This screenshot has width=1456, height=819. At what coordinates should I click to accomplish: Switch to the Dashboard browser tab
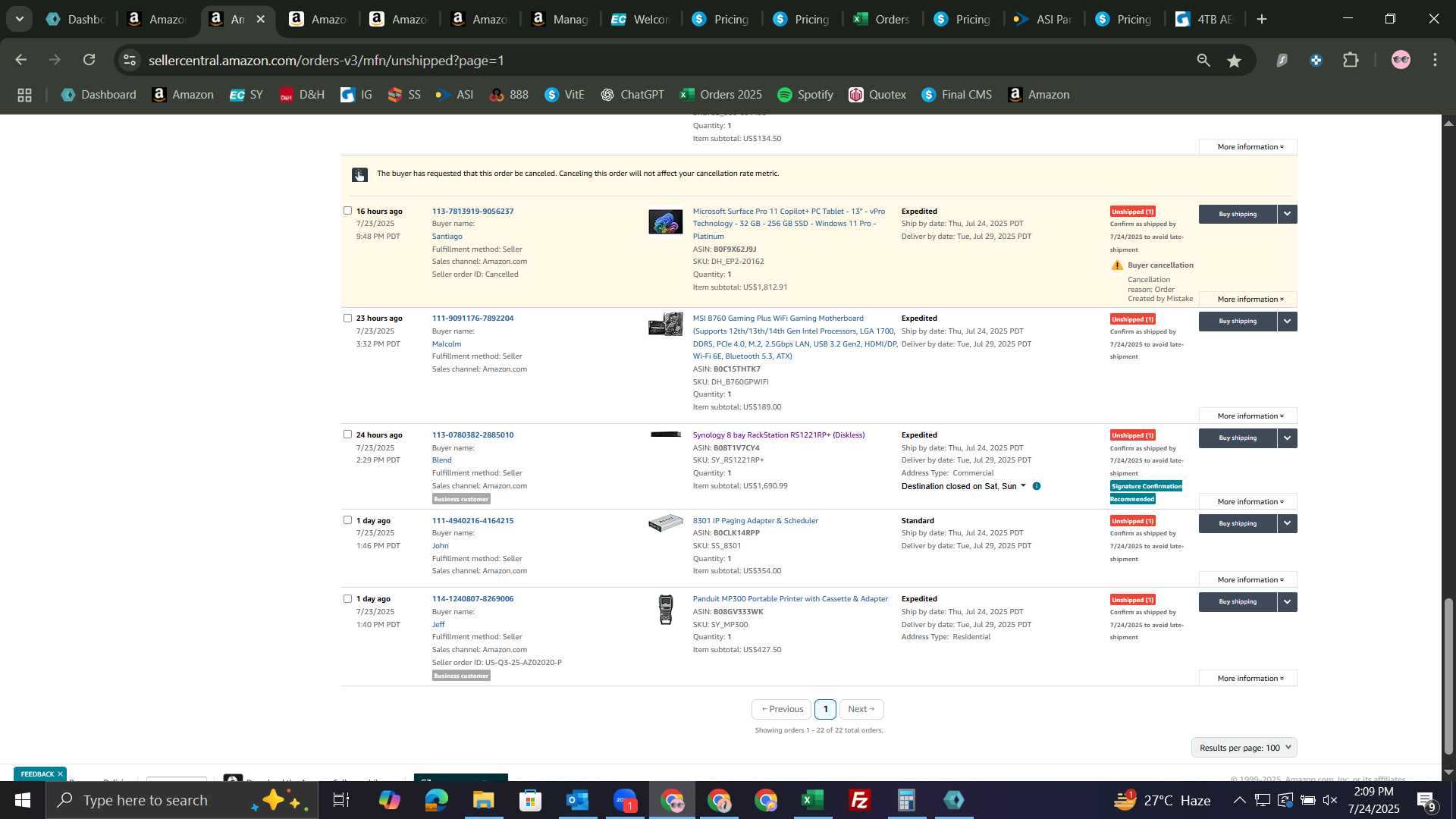click(x=76, y=19)
